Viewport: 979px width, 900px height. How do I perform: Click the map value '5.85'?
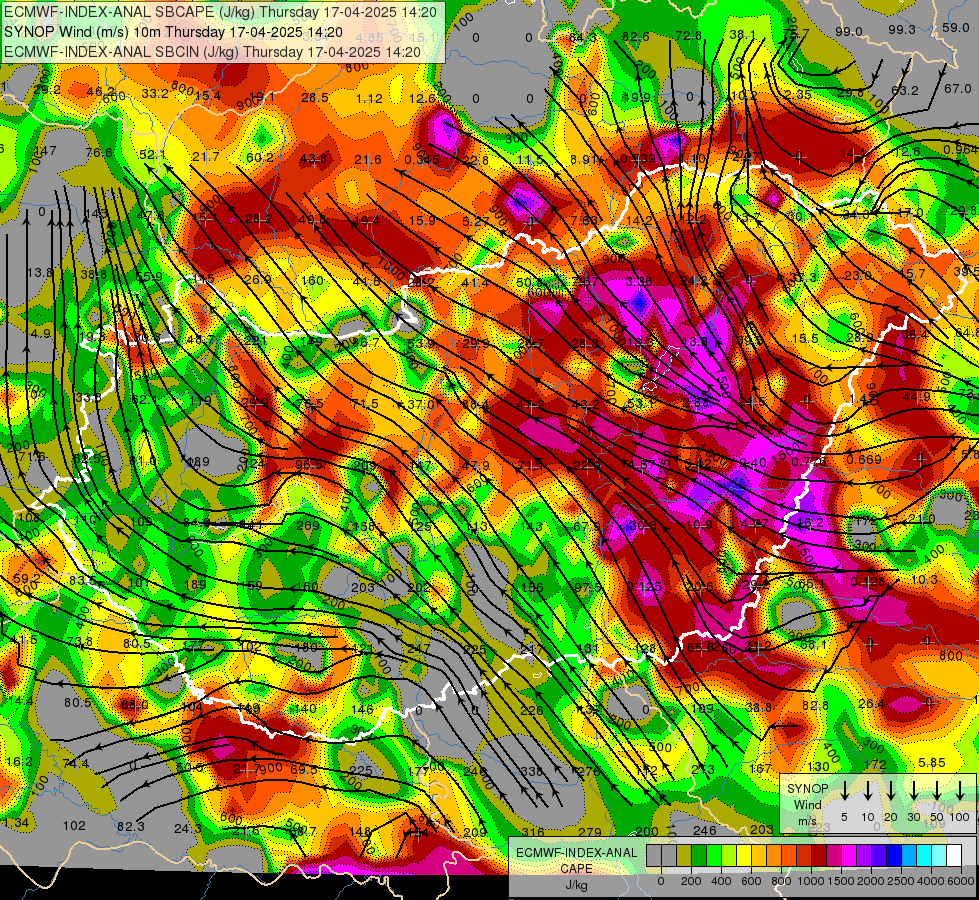coord(932,763)
